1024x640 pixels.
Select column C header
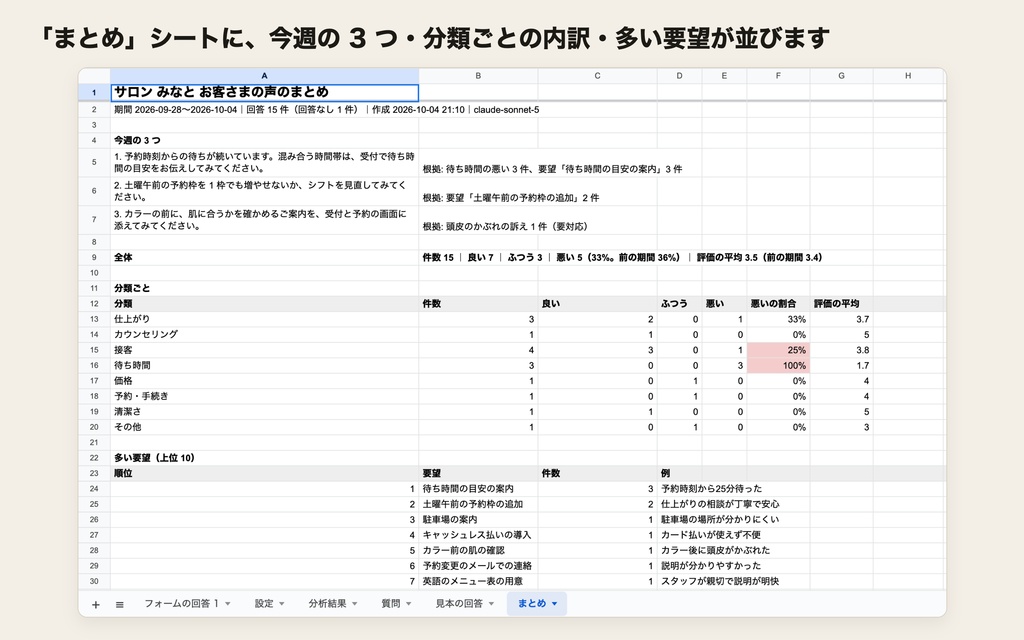coord(598,76)
